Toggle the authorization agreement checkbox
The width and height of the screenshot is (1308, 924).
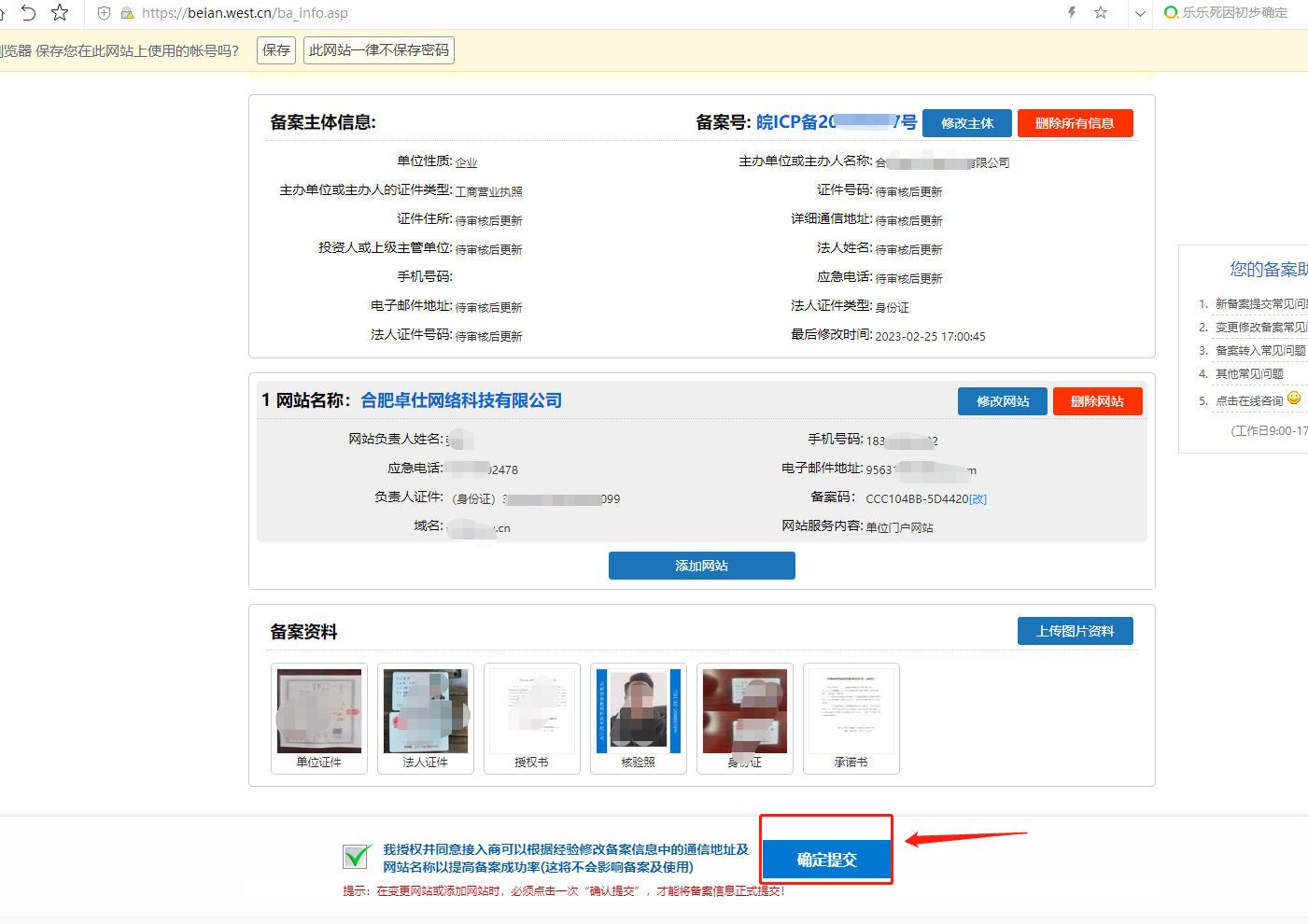tap(356, 856)
